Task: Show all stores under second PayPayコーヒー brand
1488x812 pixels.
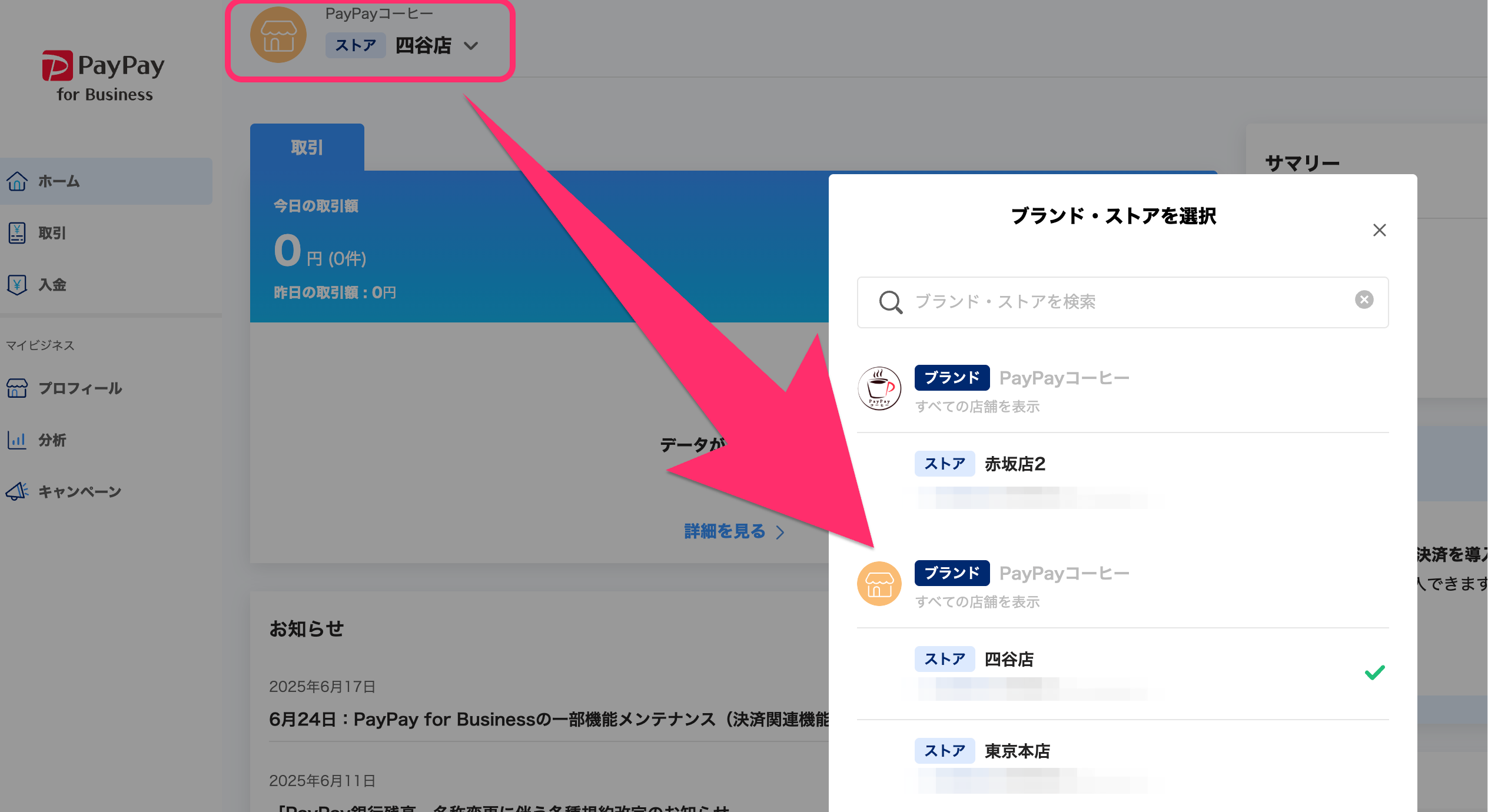Action: tap(977, 602)
